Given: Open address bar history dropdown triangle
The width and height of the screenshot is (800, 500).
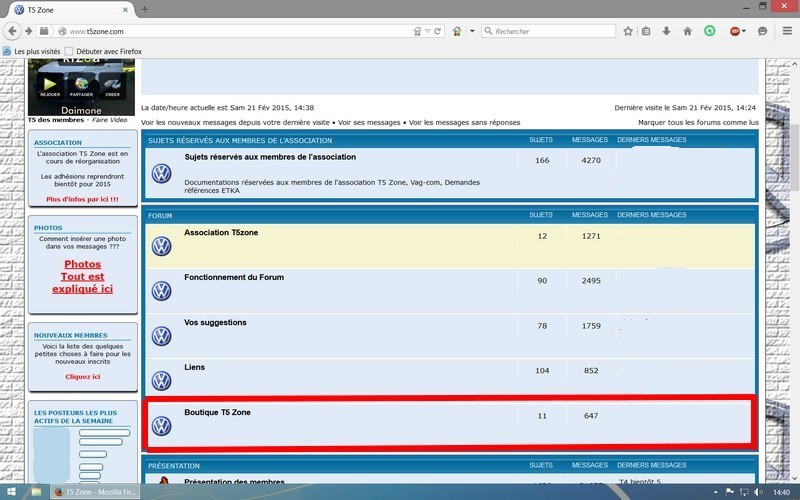Looking at the screenshot, I should (428, 31).
